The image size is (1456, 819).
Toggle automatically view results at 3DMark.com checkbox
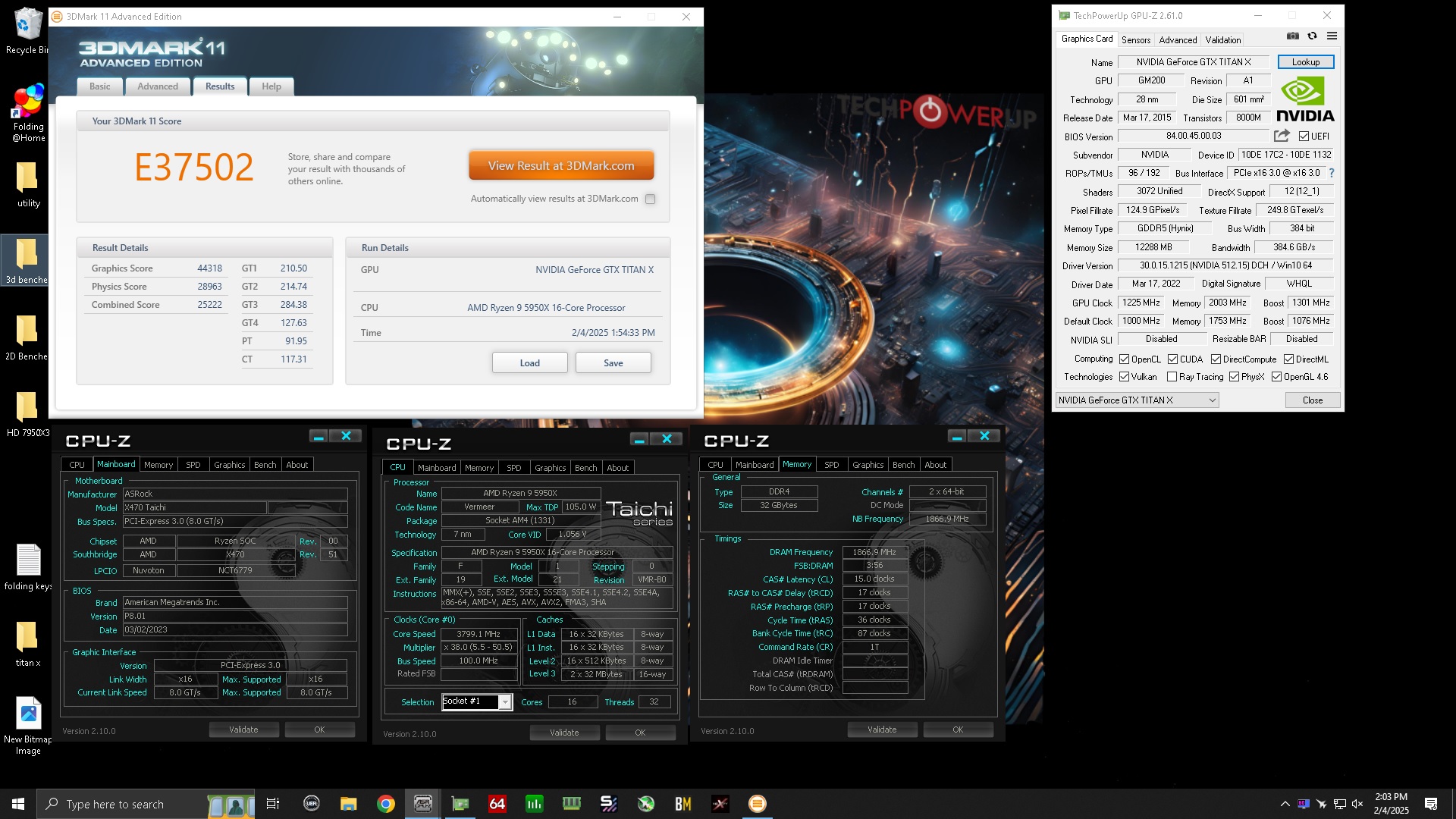tap(650, 199)
